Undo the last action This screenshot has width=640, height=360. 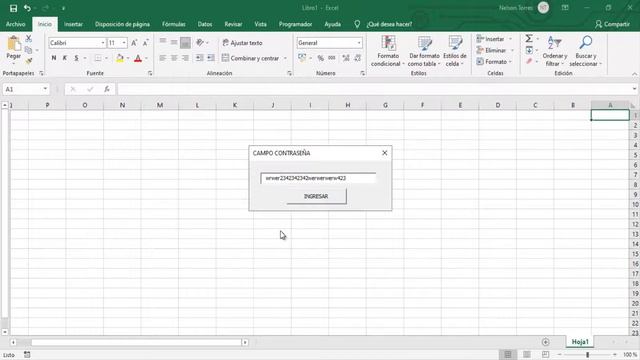[x=27, y=8]
